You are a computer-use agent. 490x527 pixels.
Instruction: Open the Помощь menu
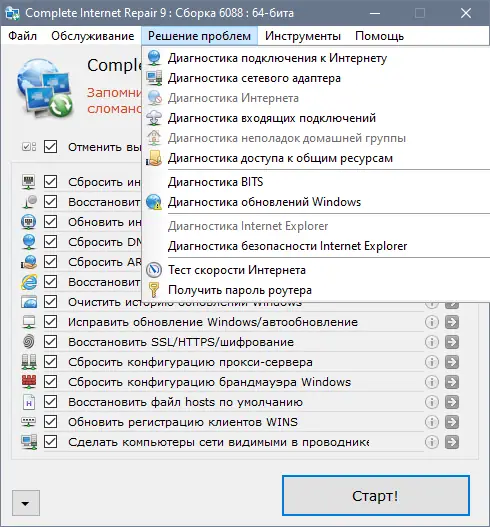click(x=379, y=36)
